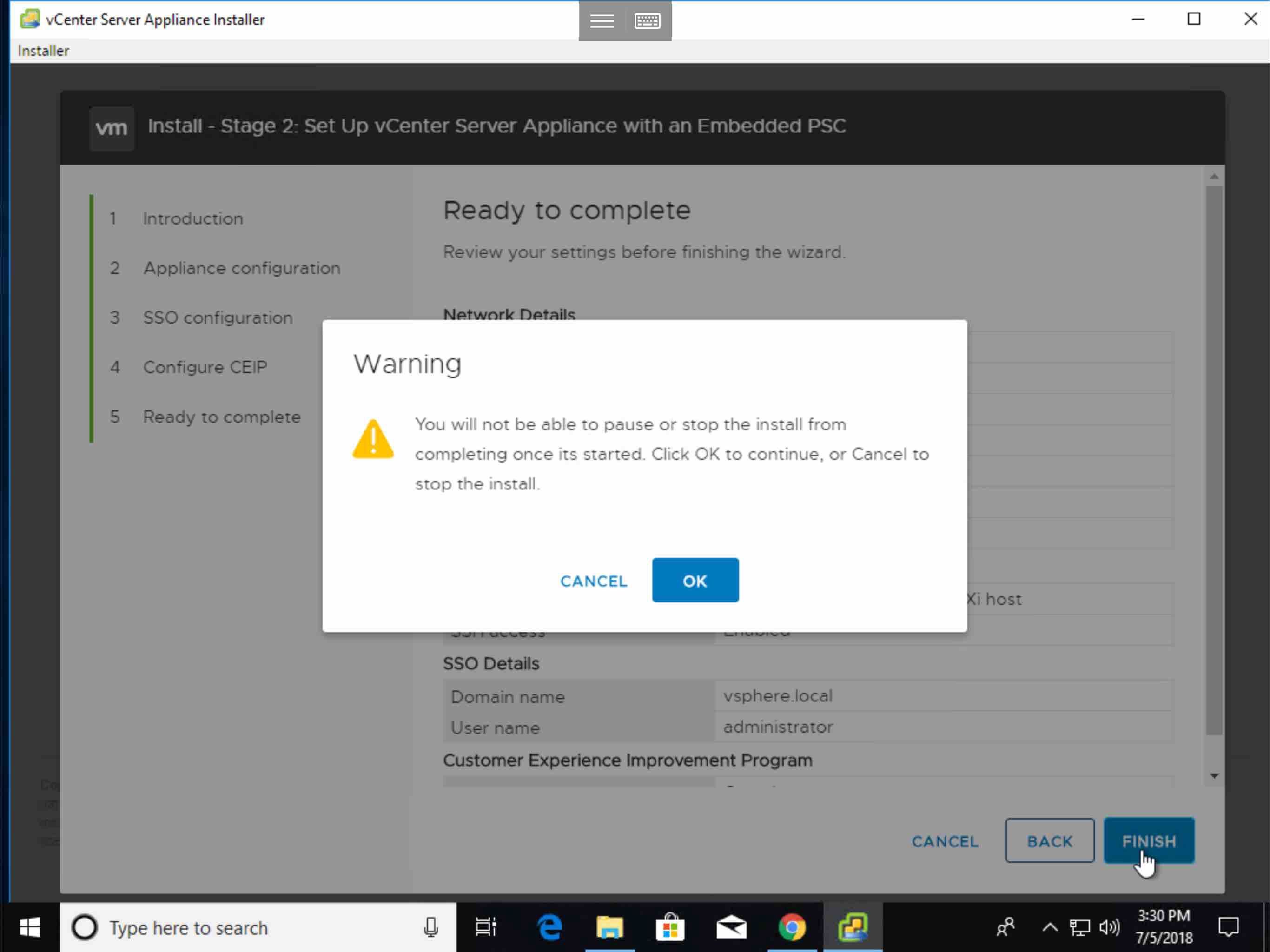This screenshot has height=952, width=1270.
Task: Open Google Chrome from the taskbar
Action: pos(792,927)
